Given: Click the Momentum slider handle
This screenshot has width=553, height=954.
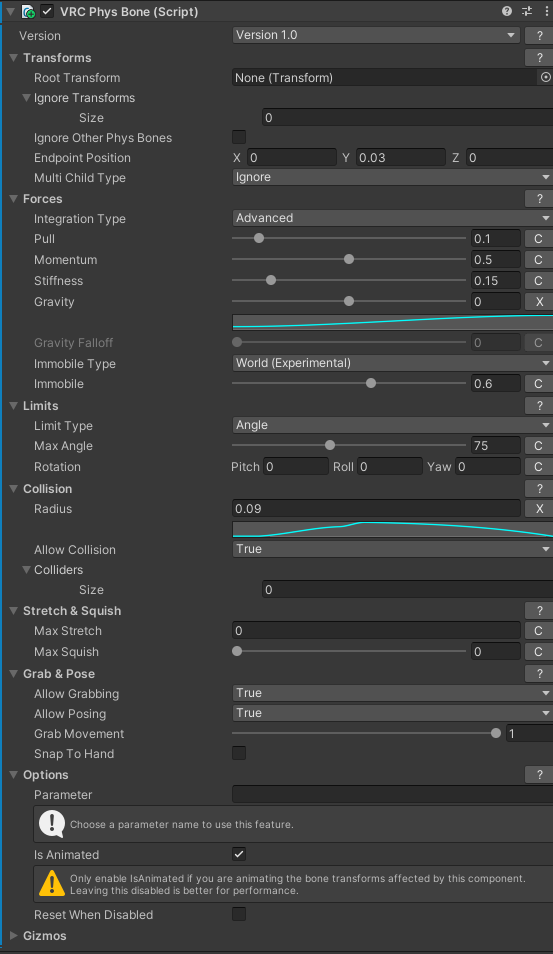Looking at the screenshot, I should pyautogui.click(x=349, y=259).
